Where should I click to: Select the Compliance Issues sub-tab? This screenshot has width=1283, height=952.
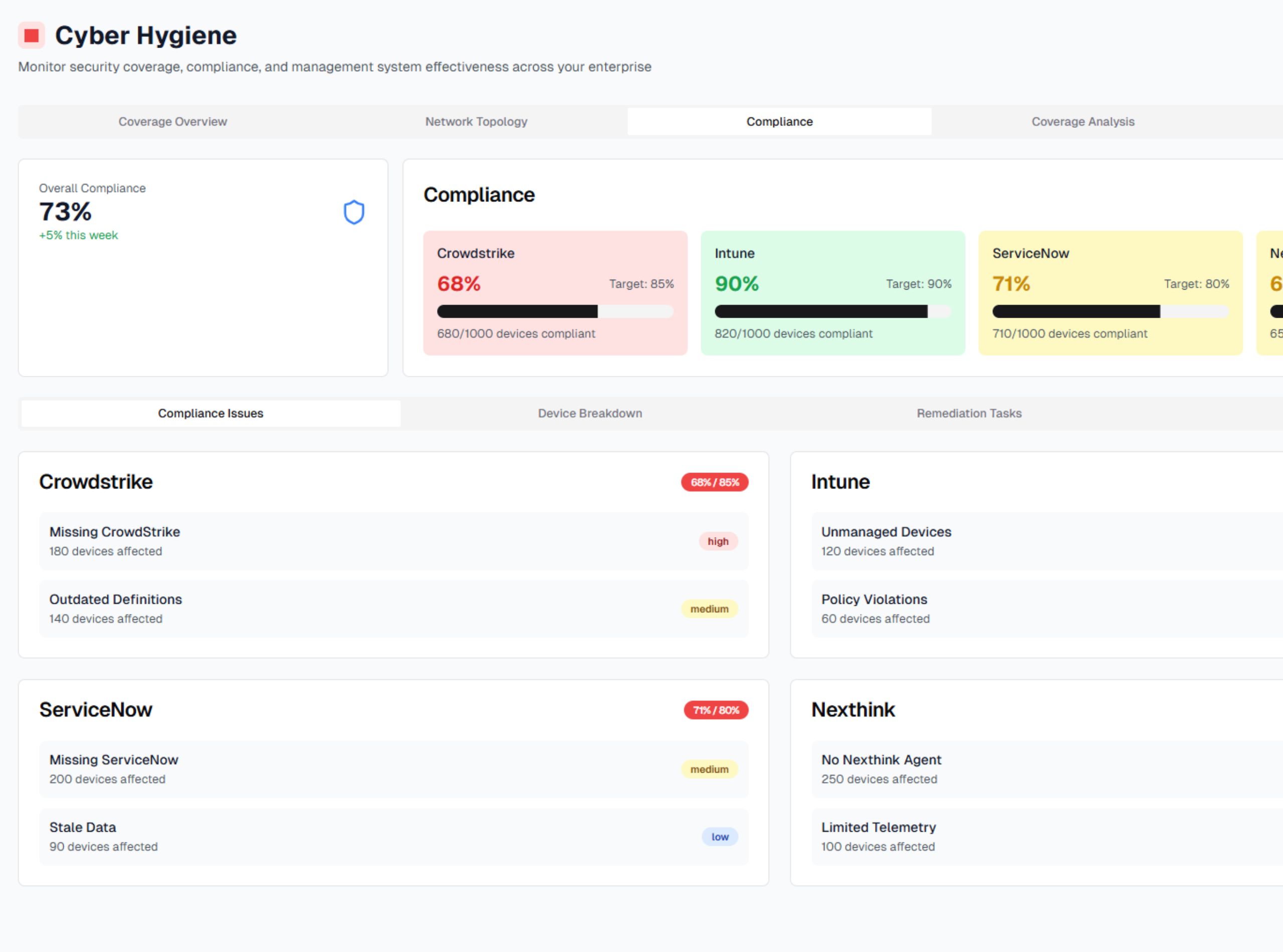pyautogui.click(x=210, y=413)
